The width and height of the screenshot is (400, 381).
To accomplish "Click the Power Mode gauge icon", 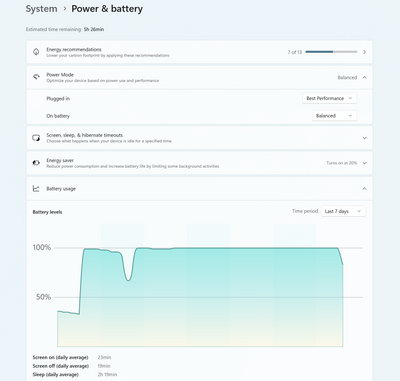I will pyautogui.click(x=36, y=77).
